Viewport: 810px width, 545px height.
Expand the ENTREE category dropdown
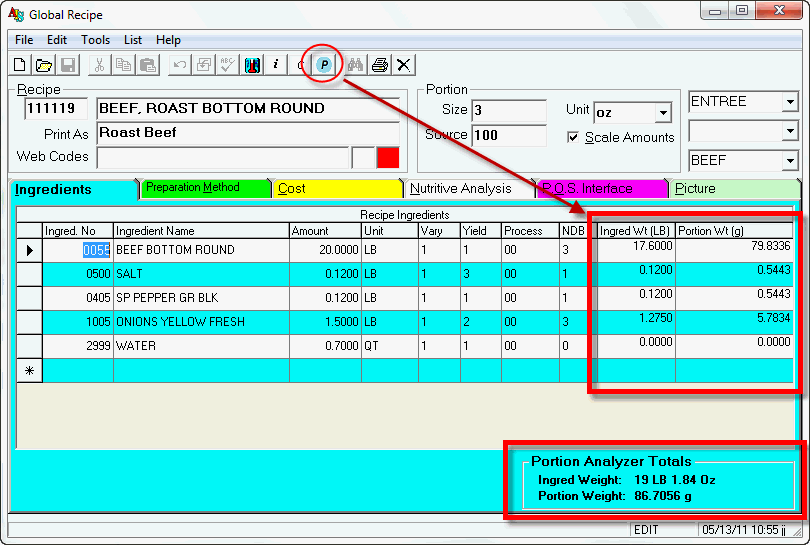(x=789, y=102)
